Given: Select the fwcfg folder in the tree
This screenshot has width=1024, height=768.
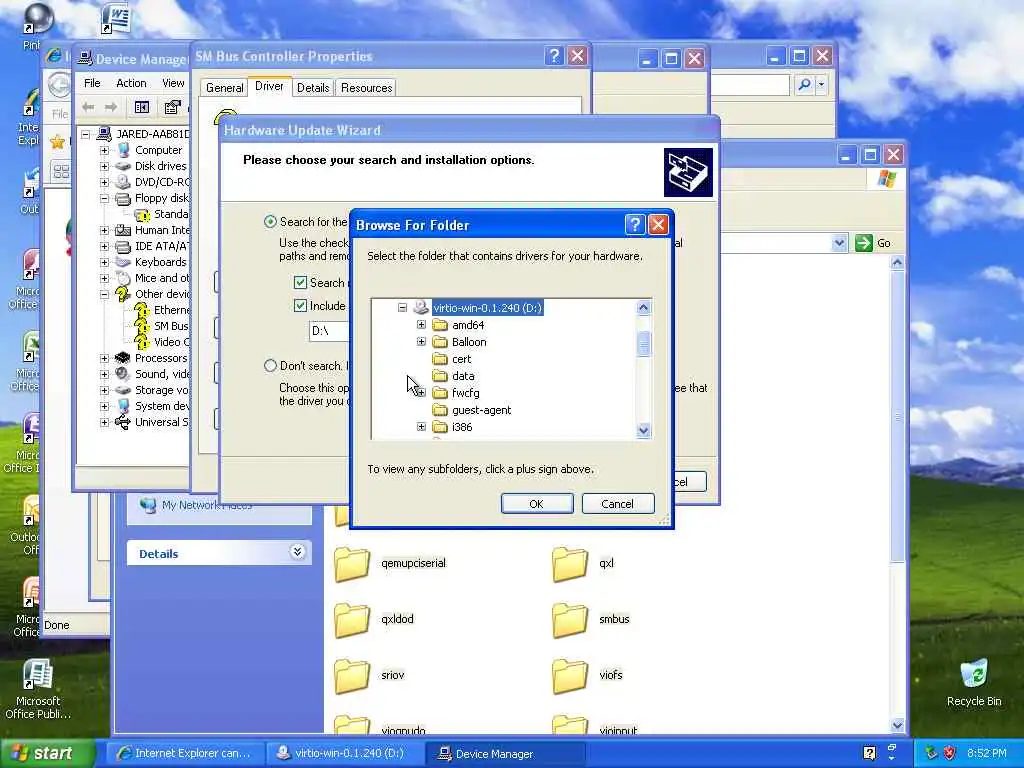Looking at the screenshot, I should pyautogui.click(x=465, y=392).
